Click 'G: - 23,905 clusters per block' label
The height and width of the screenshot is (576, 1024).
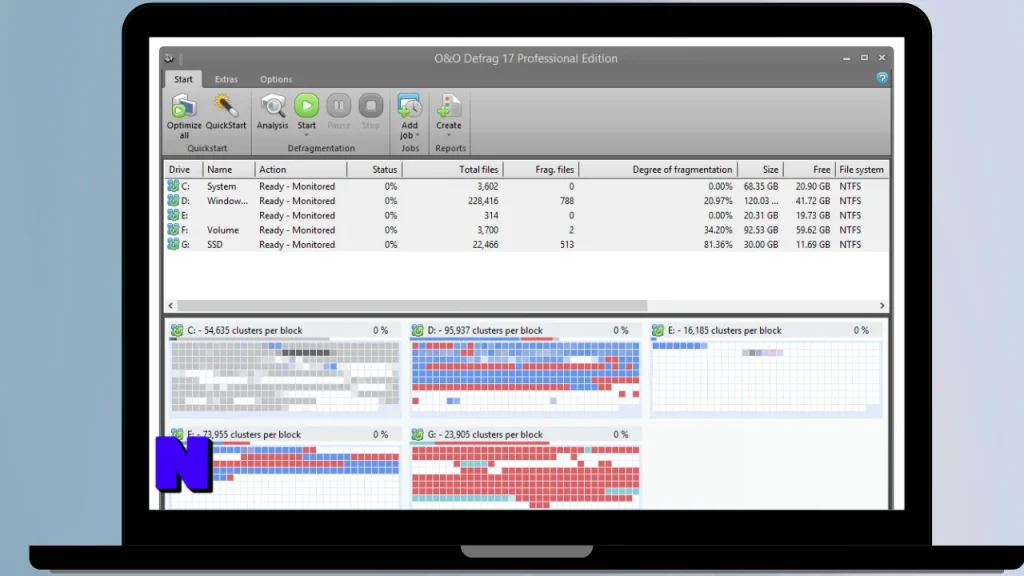point(485,434)
